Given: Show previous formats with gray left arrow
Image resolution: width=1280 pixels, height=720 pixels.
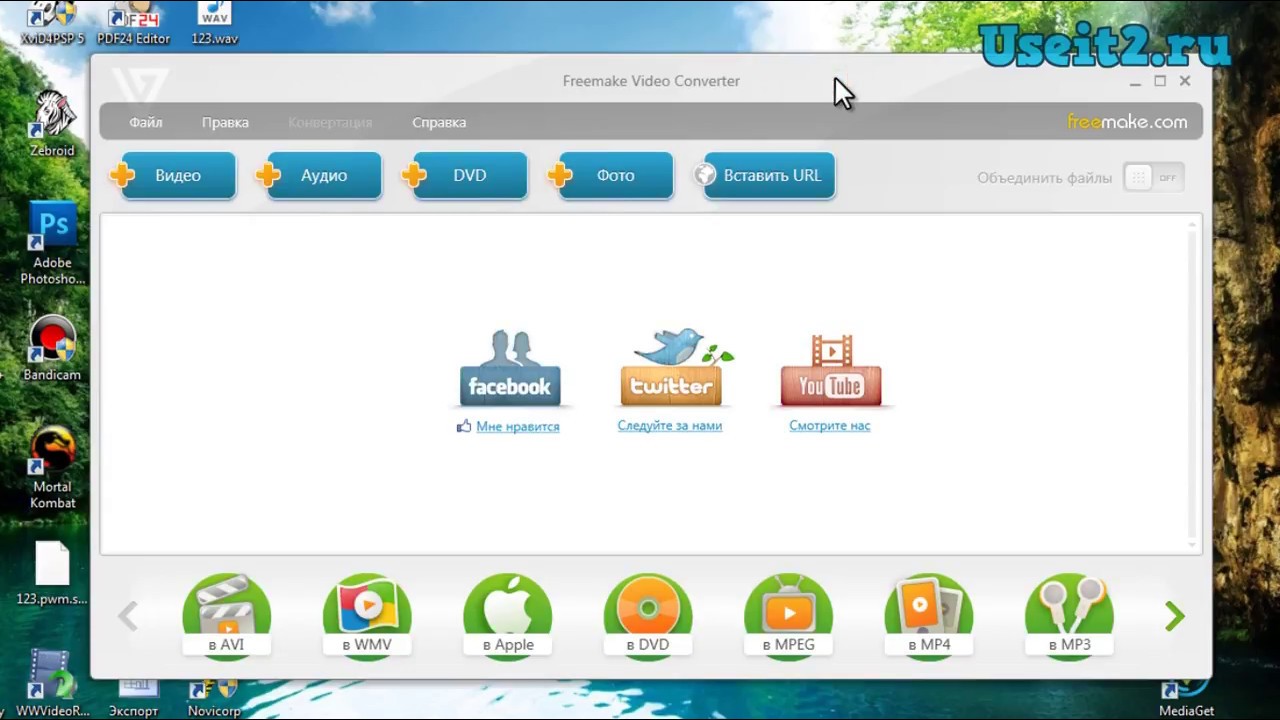Looking at the screenshot, I should (x=128, y=616).
